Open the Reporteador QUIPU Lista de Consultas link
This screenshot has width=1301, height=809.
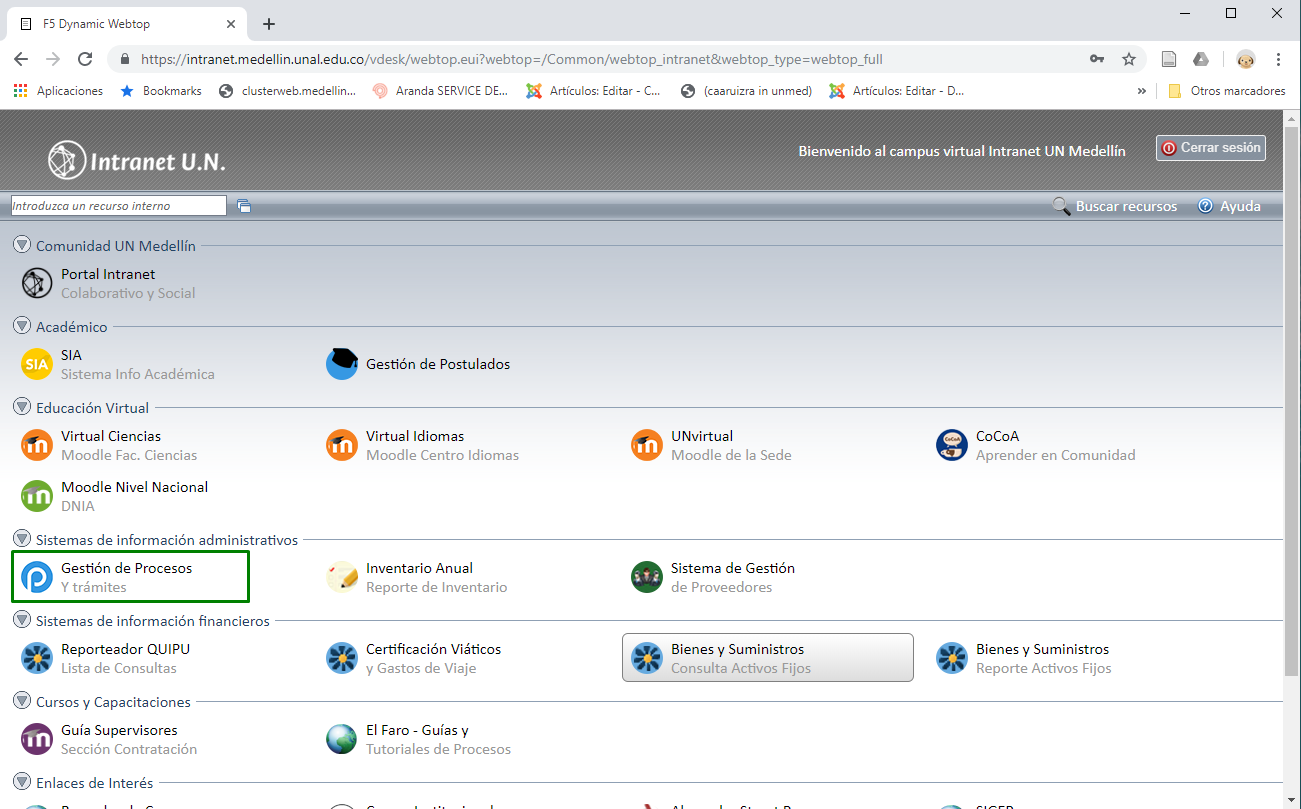click(x=125, y=659)
